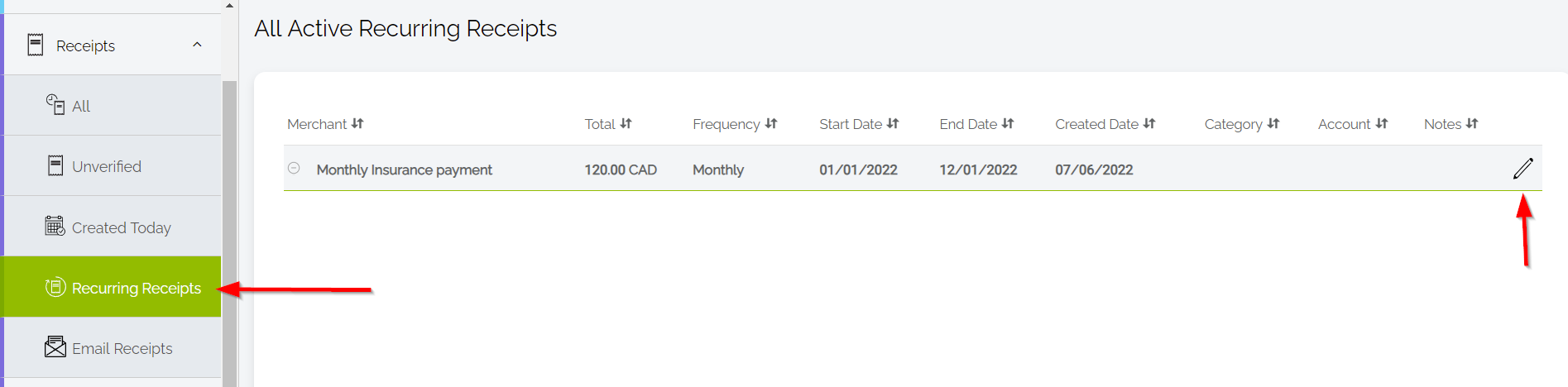Click the pencil edit icon for the recurring receipt
This screenshot has height=387, width=1568.
(1522, 169)
